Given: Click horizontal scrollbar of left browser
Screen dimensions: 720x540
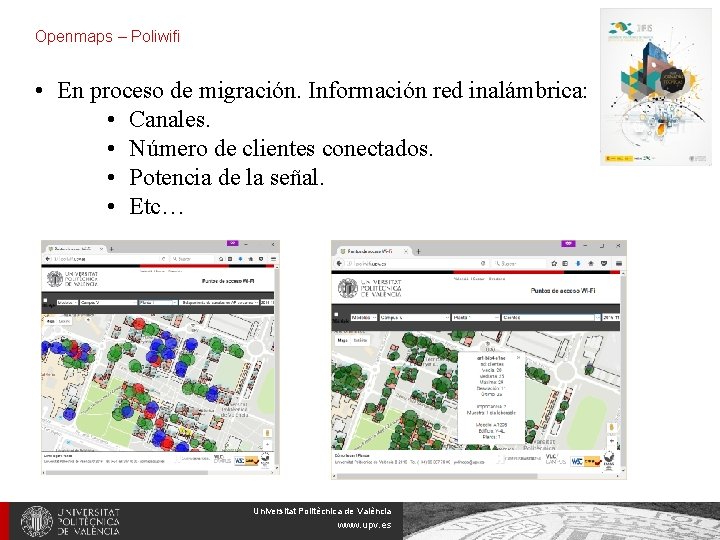Looking at the screenshot, I should click(126, 472).
